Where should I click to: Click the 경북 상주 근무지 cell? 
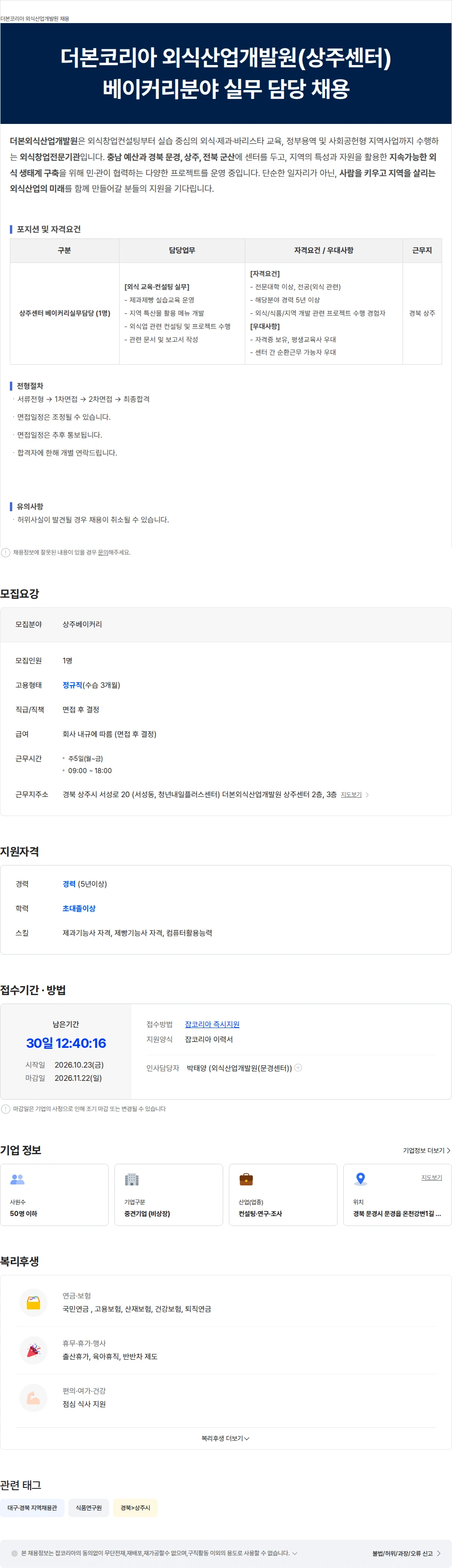(422, 313)
